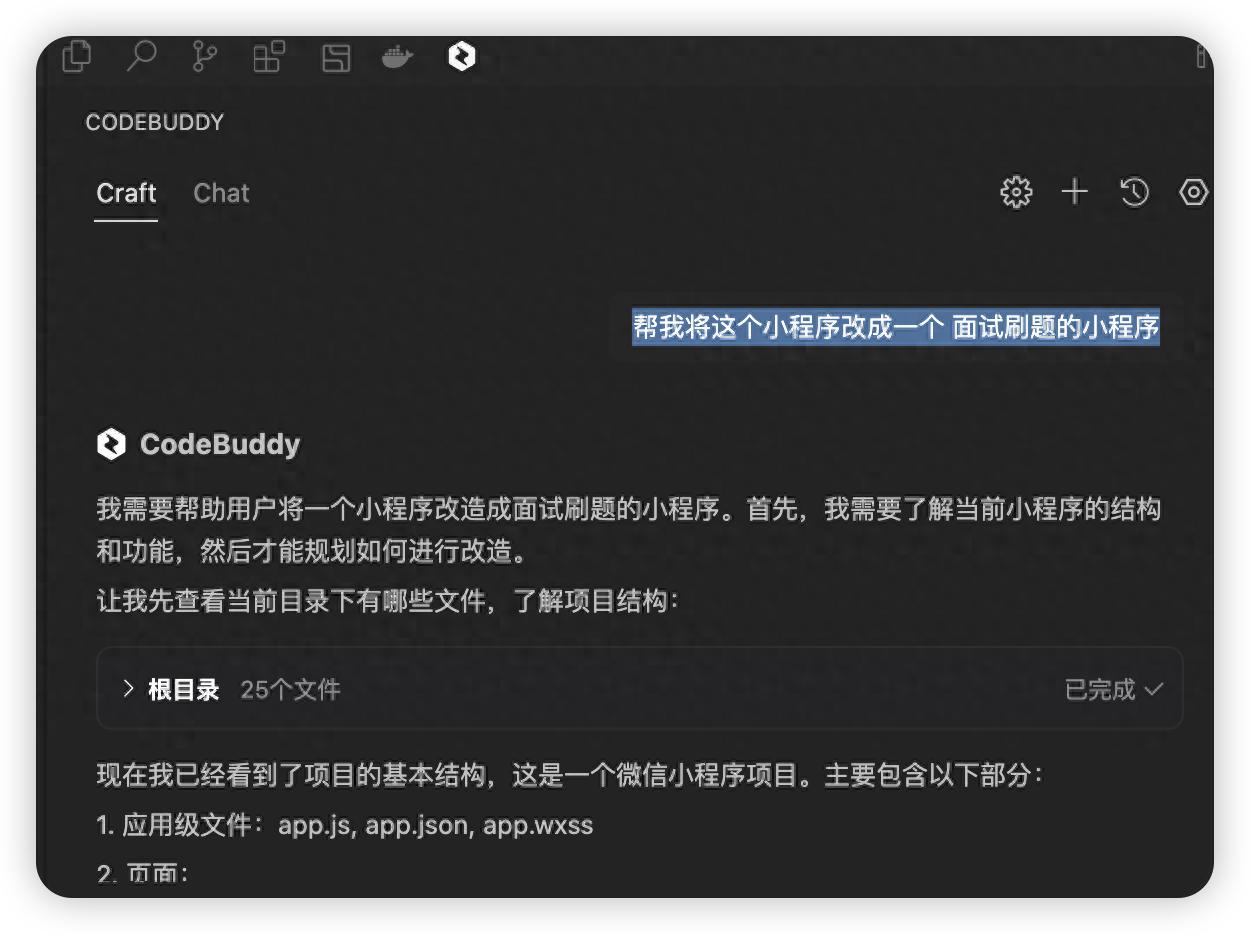
Task: Open the Source Control view
Action: tap(205, 58)
